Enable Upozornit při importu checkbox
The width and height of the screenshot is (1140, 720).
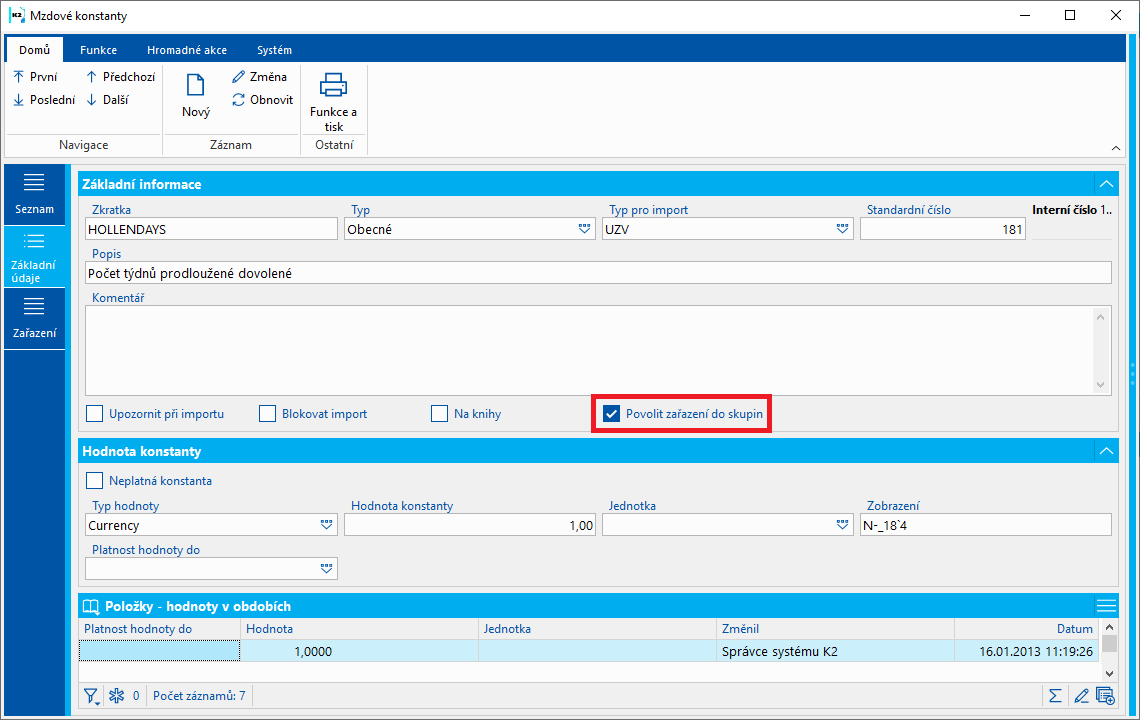click(95, 414)
